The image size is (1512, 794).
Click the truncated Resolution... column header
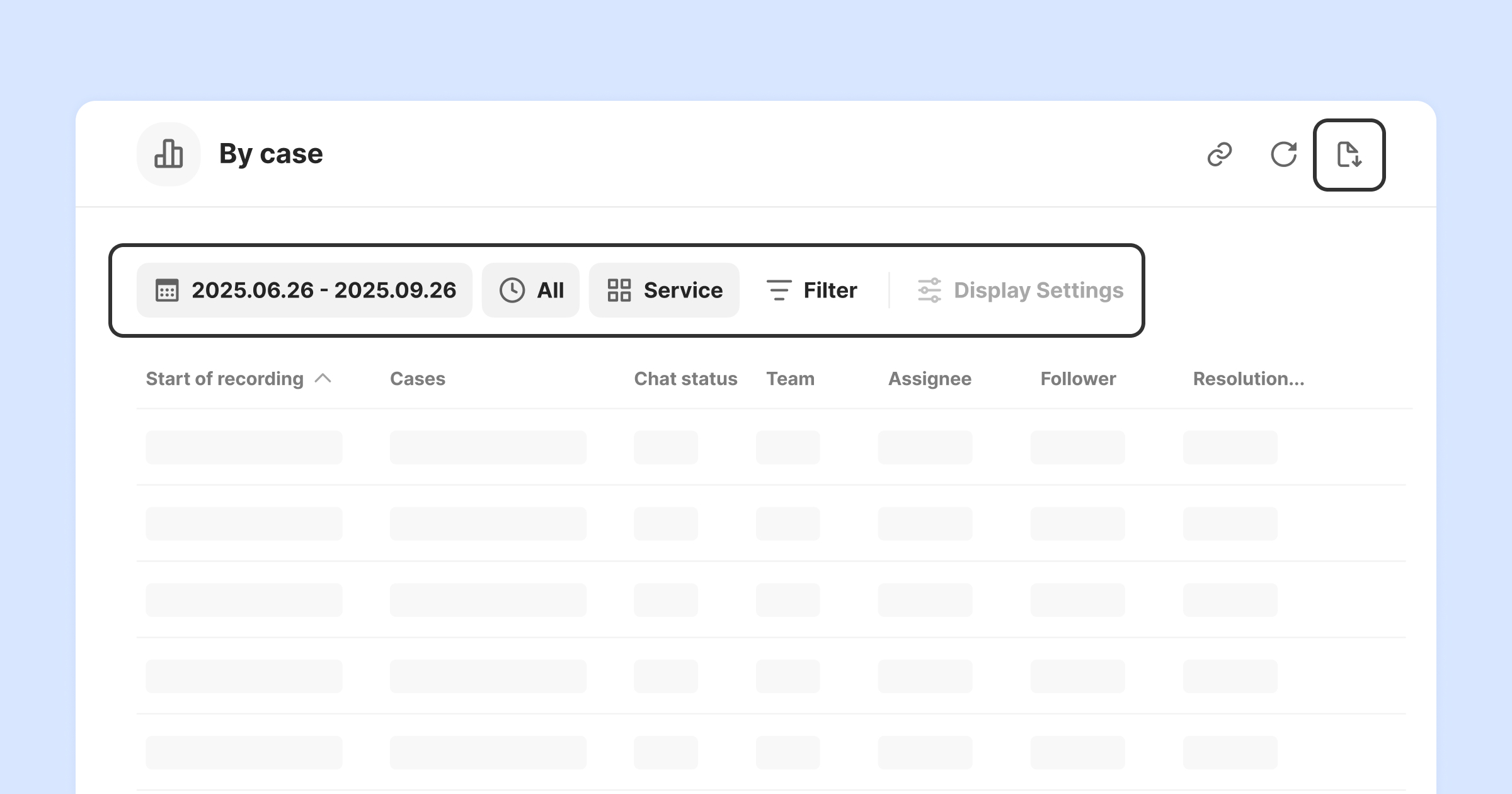1249,379
